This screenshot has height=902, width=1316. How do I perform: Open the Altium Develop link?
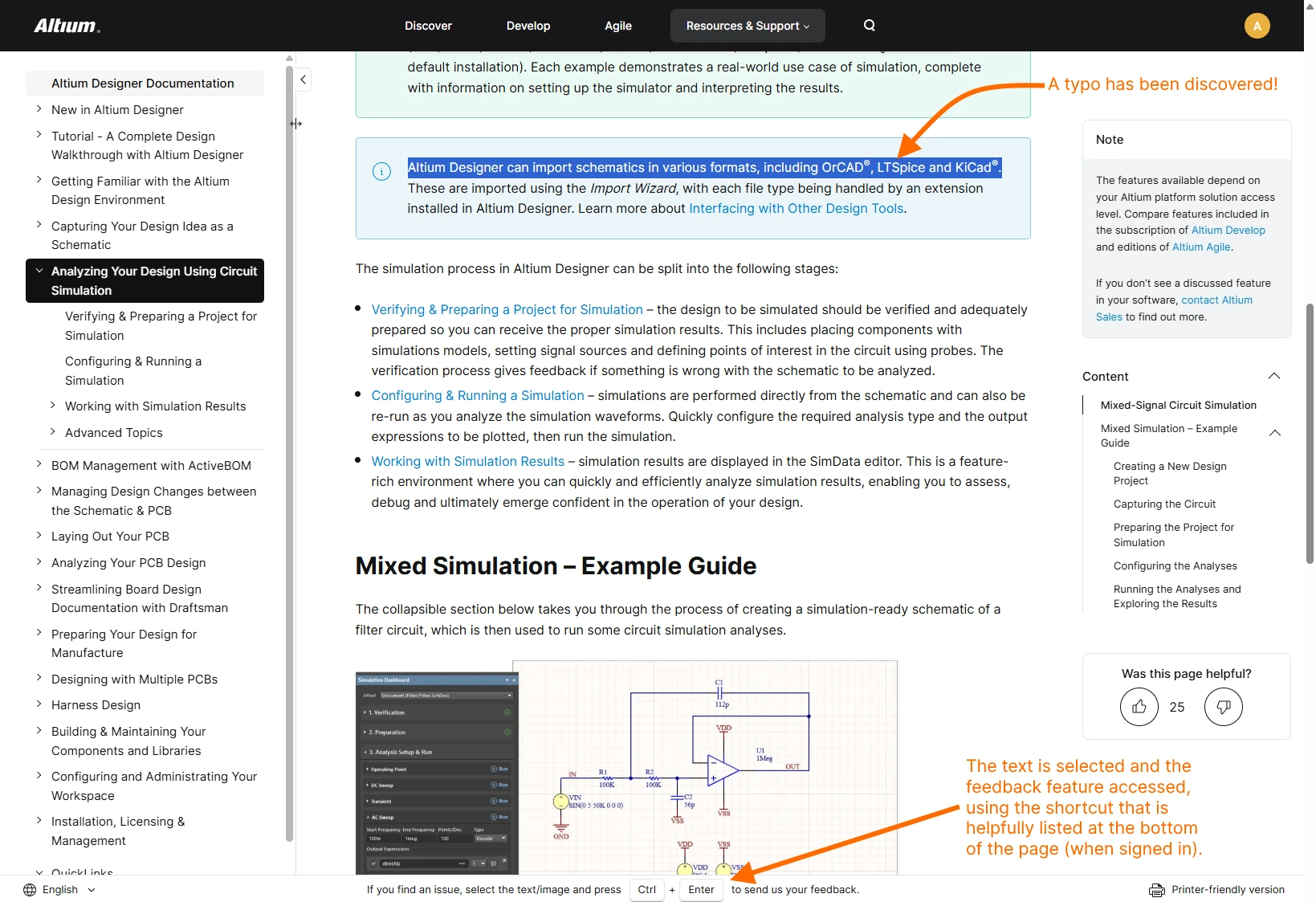(x=1228, y=231)
